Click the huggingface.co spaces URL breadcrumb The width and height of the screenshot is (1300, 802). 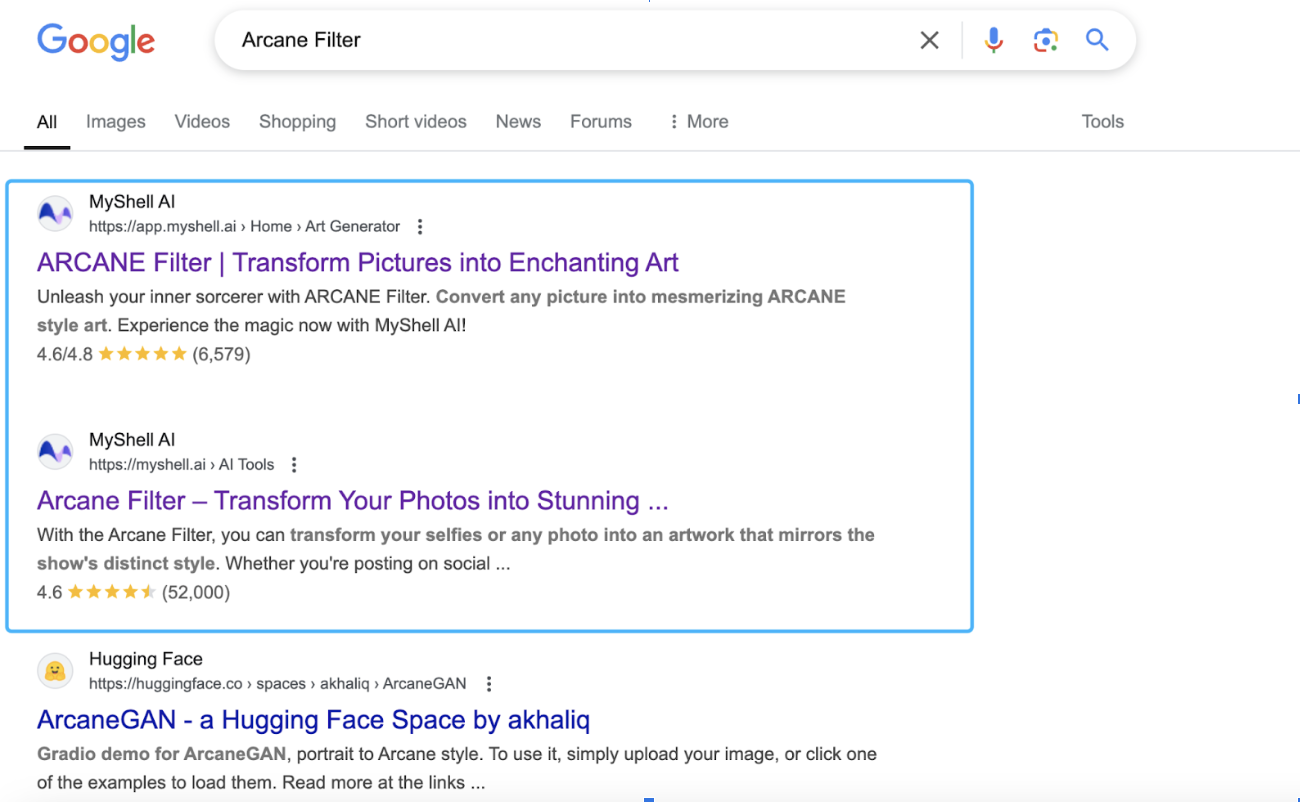pos(277,684)
